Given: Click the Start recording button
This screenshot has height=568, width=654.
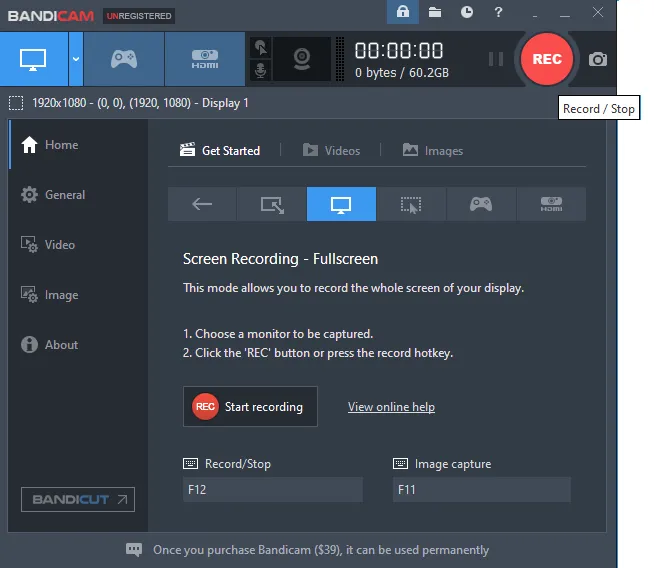Looking at the screenshot, I should [x=250, y=407].
